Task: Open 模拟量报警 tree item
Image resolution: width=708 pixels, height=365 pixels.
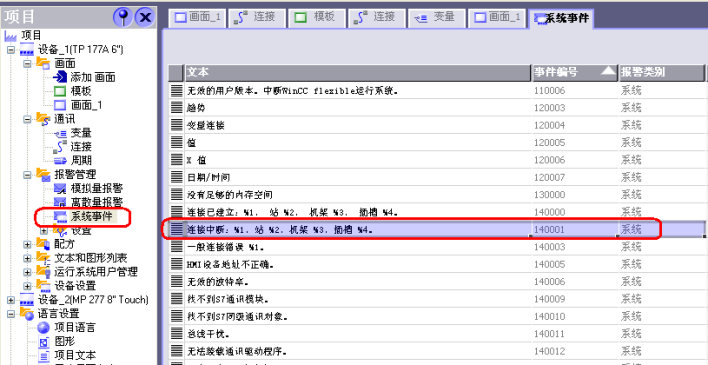Action: tap(96, 188)
